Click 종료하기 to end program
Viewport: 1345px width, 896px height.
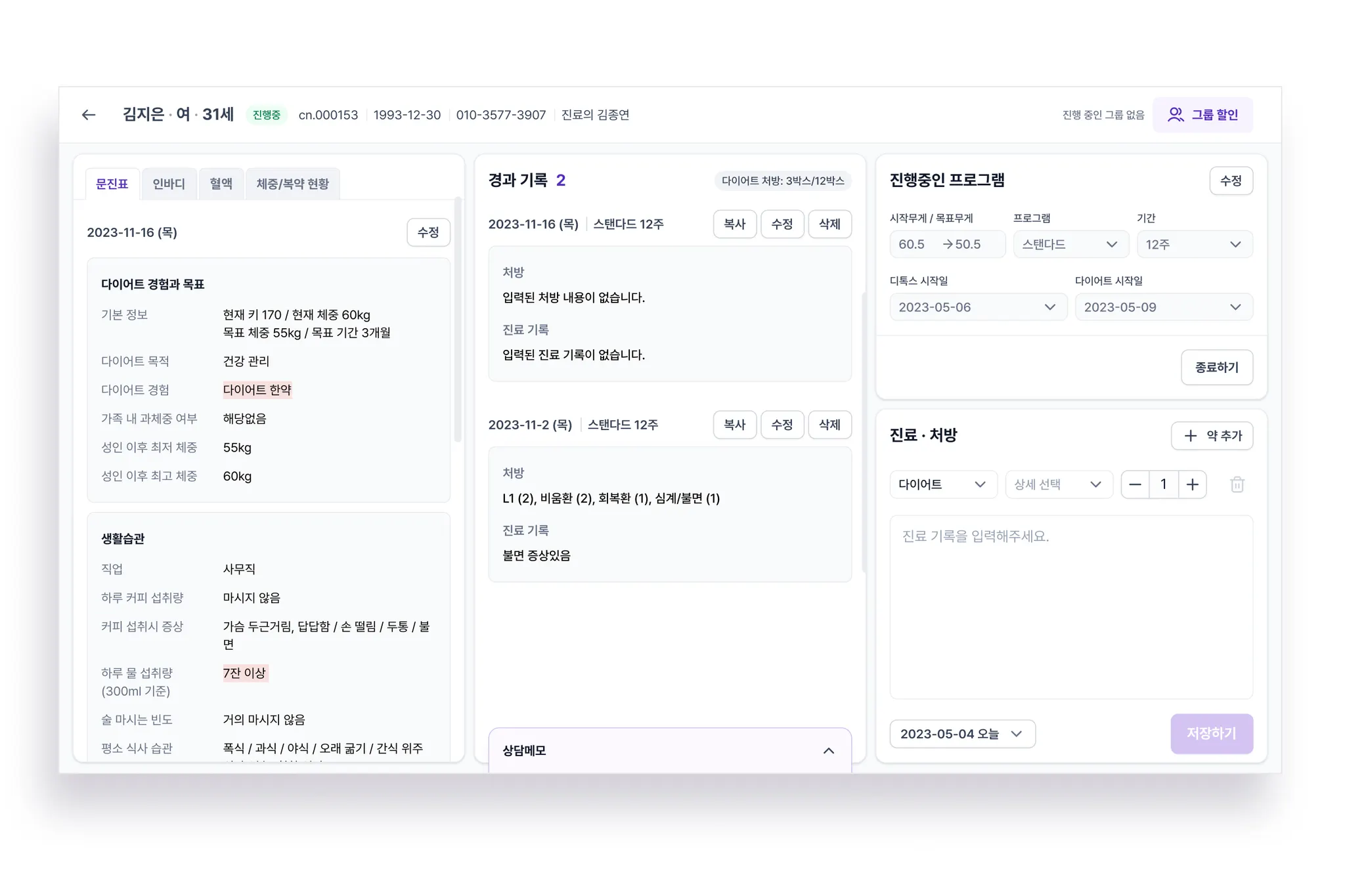[1216, 368]
